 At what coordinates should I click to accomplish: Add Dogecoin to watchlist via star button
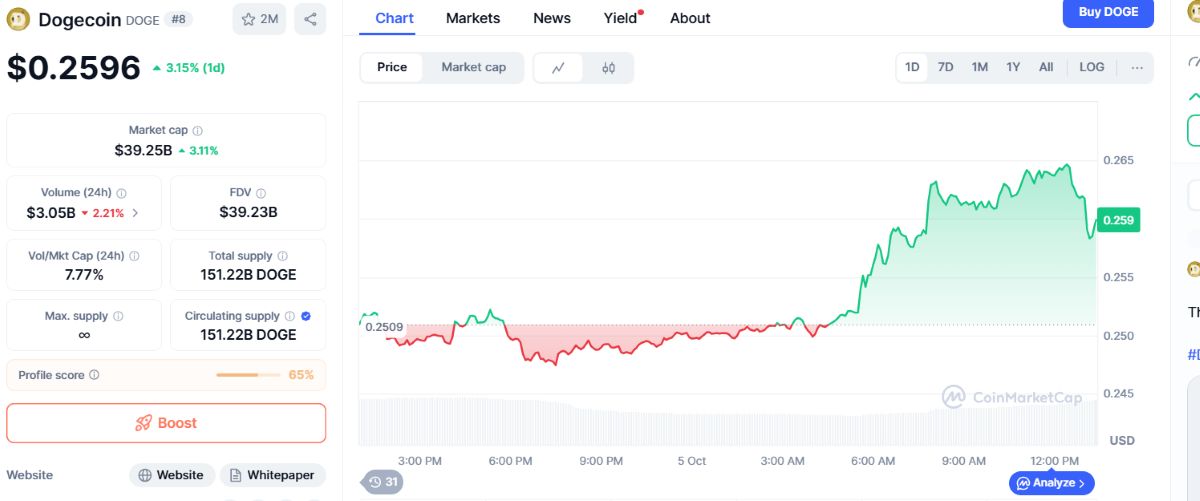point(259,19)
